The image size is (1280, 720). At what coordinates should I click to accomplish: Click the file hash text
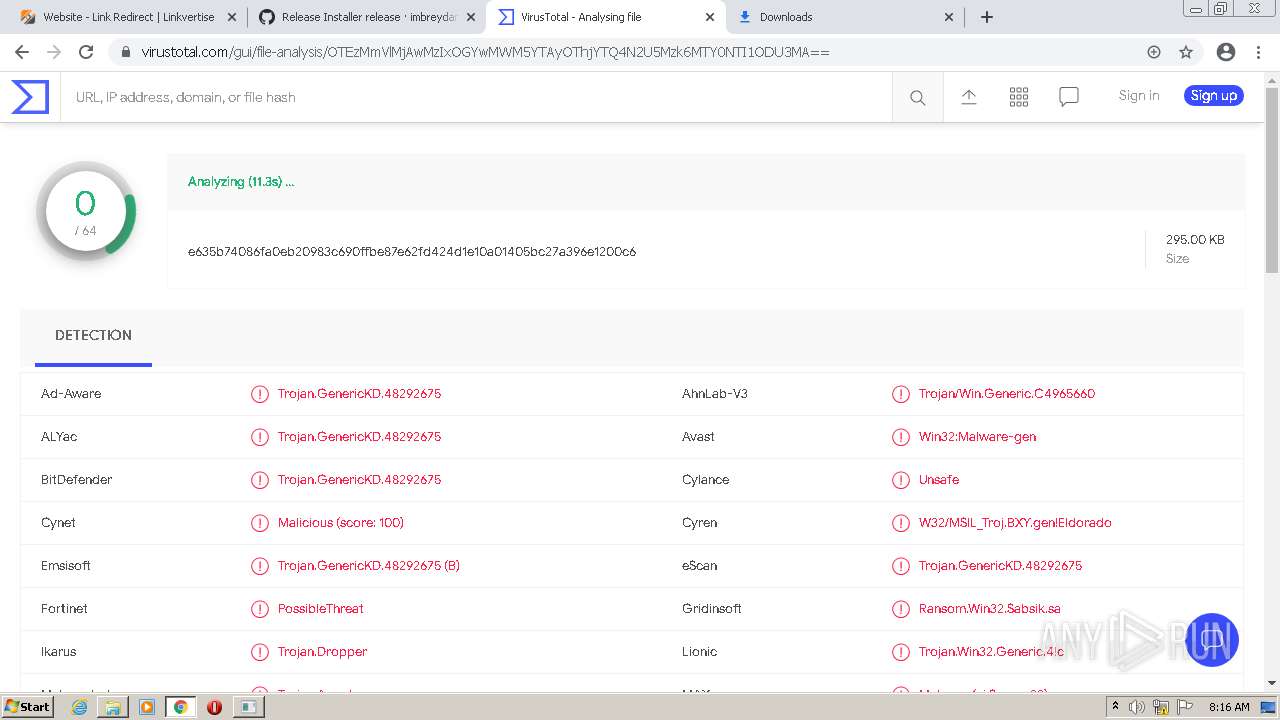pyautogui.click(x=411, y=251)
